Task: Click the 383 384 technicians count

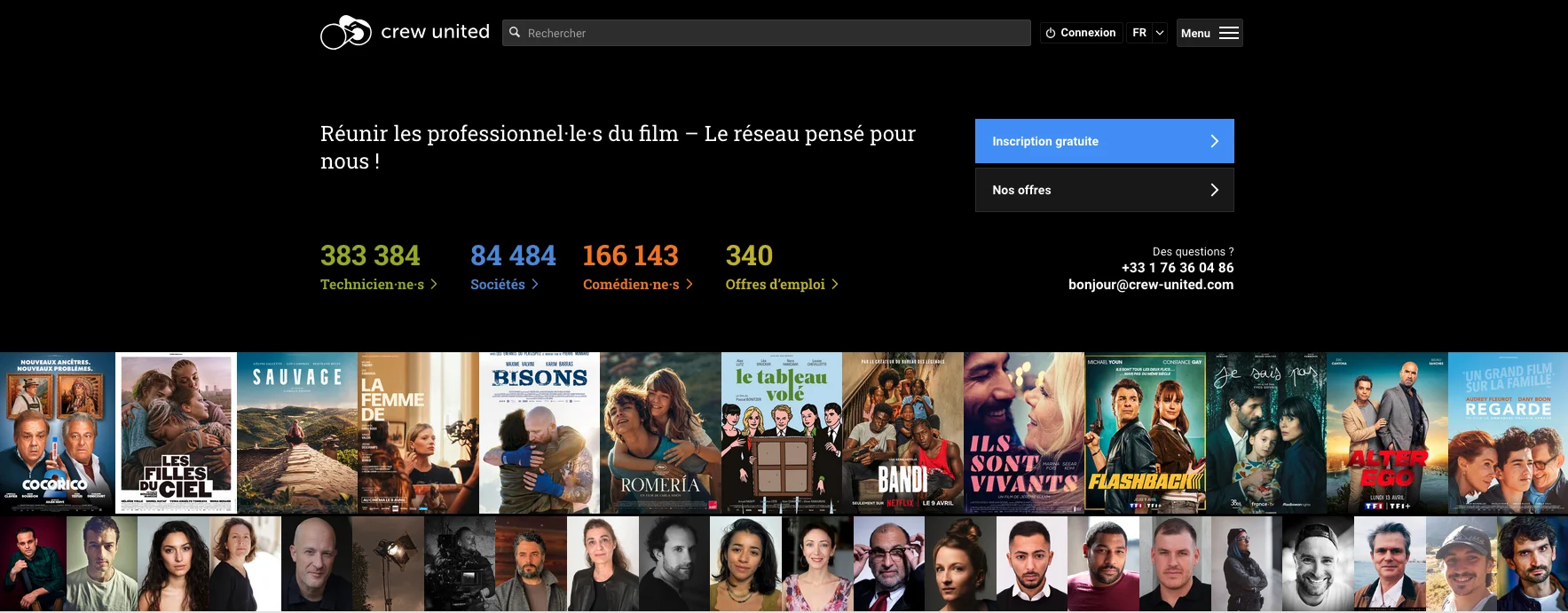Action: 370,255
